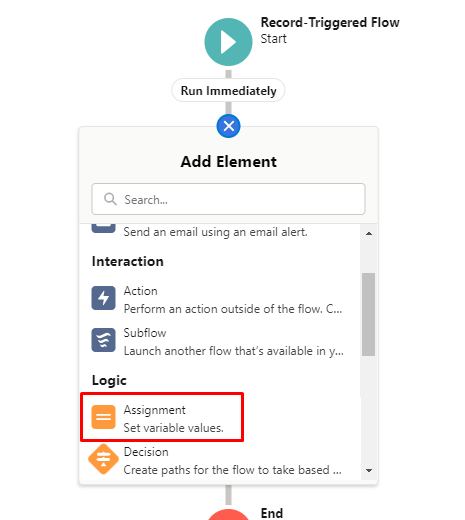465x520 pixels.
Task: Click the Record-Triggered Flow Start label
Action: click(330, 30)
